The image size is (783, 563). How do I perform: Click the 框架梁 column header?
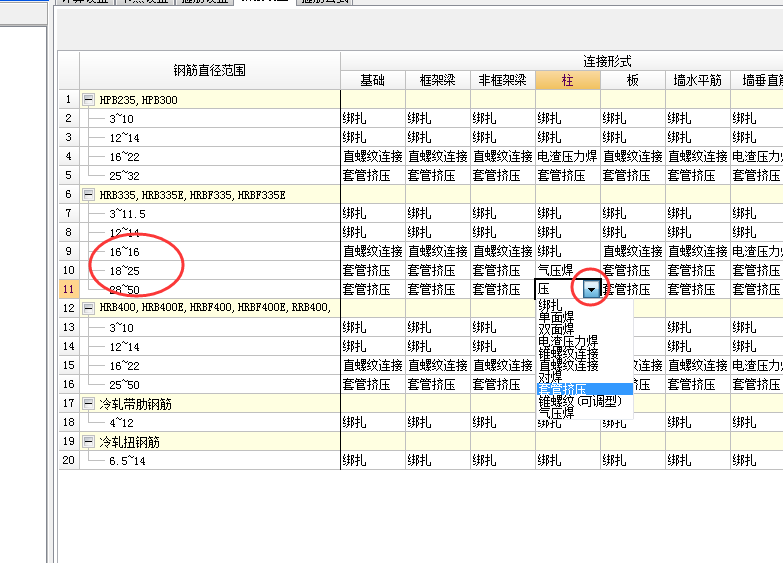point(437,80)
